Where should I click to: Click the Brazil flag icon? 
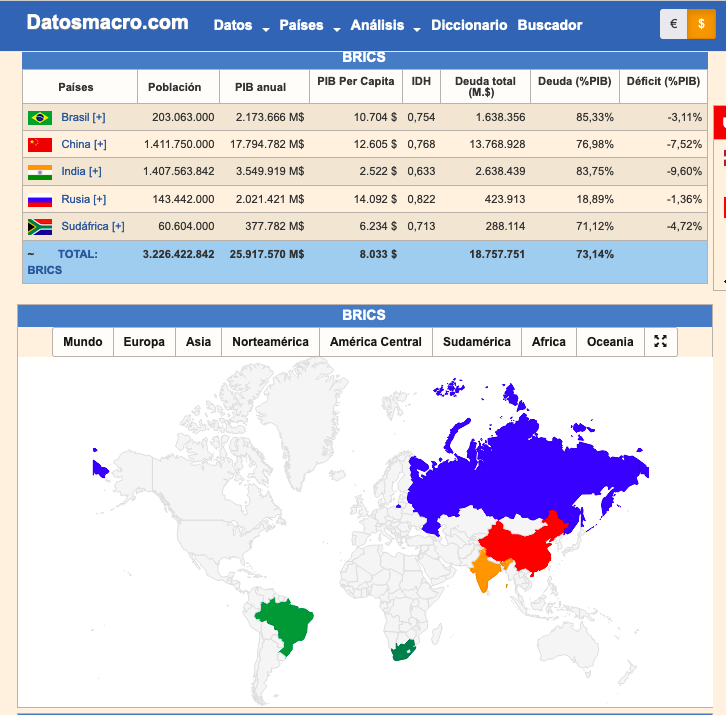pyautogui.click(x=40, y=118)
